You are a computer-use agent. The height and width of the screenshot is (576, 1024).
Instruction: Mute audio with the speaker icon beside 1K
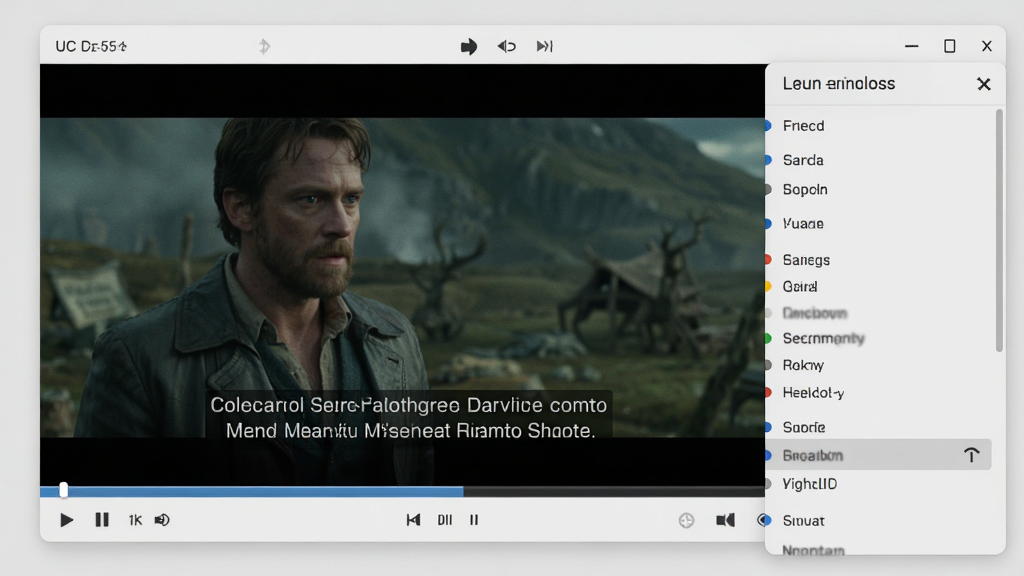[x=162, y=520]
